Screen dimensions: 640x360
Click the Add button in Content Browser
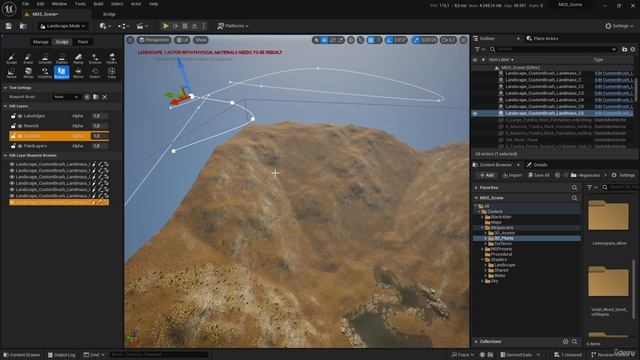(x=487, y=175)
